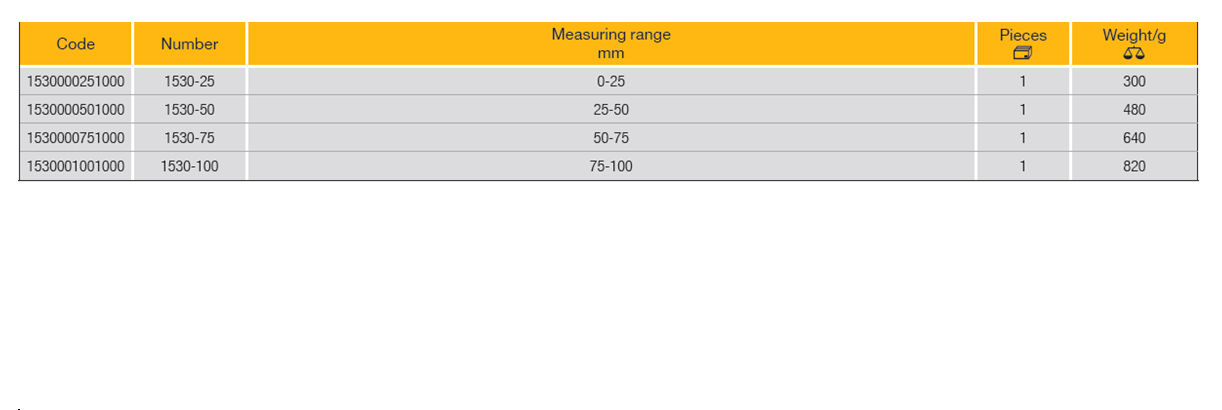Select code 1530000501000 cell
The width and height of the screenshot is (1222, 410).
click(x=76, y=110)
